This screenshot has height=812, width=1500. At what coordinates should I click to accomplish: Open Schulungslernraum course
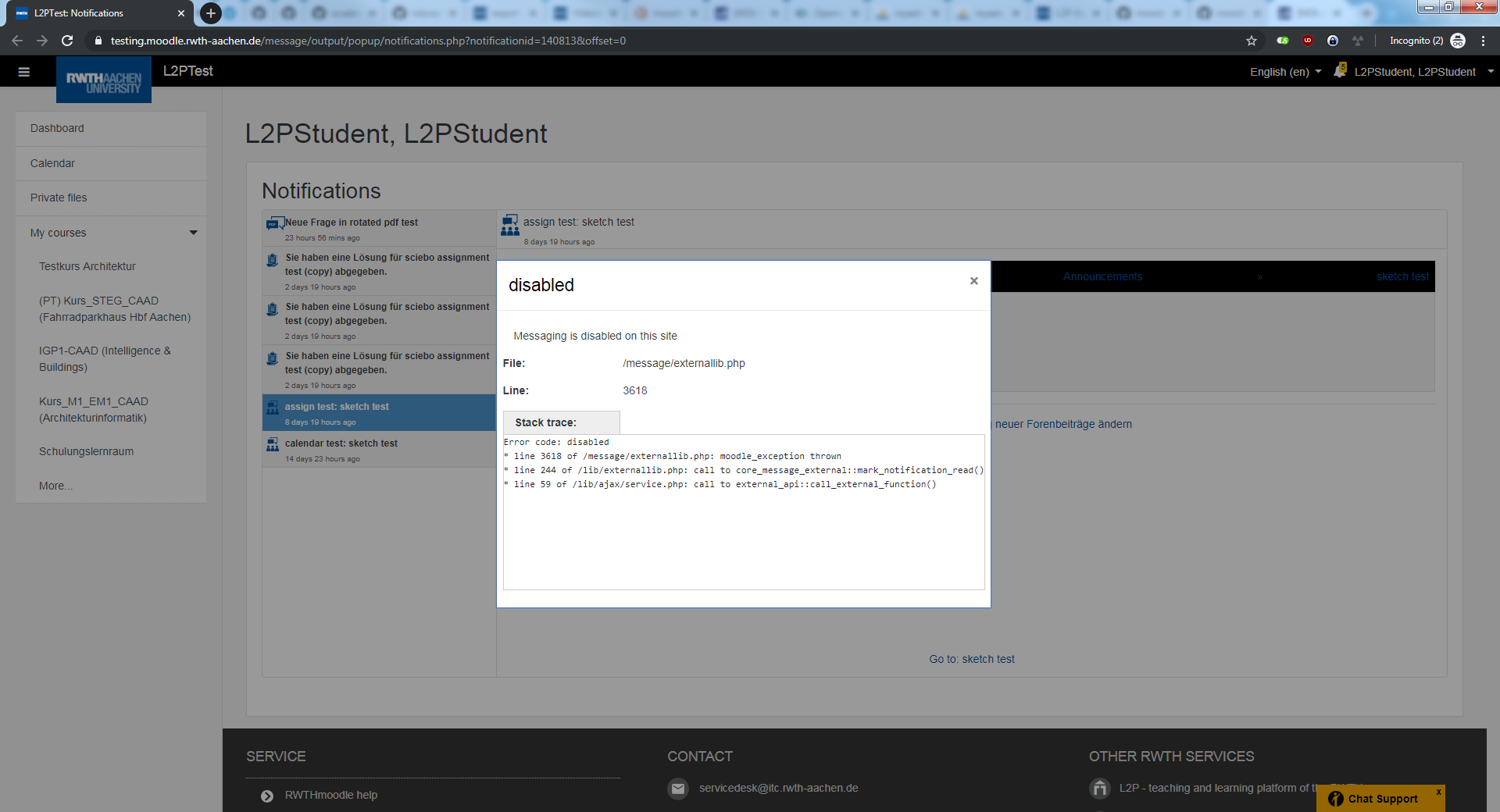tap(86, 451)
